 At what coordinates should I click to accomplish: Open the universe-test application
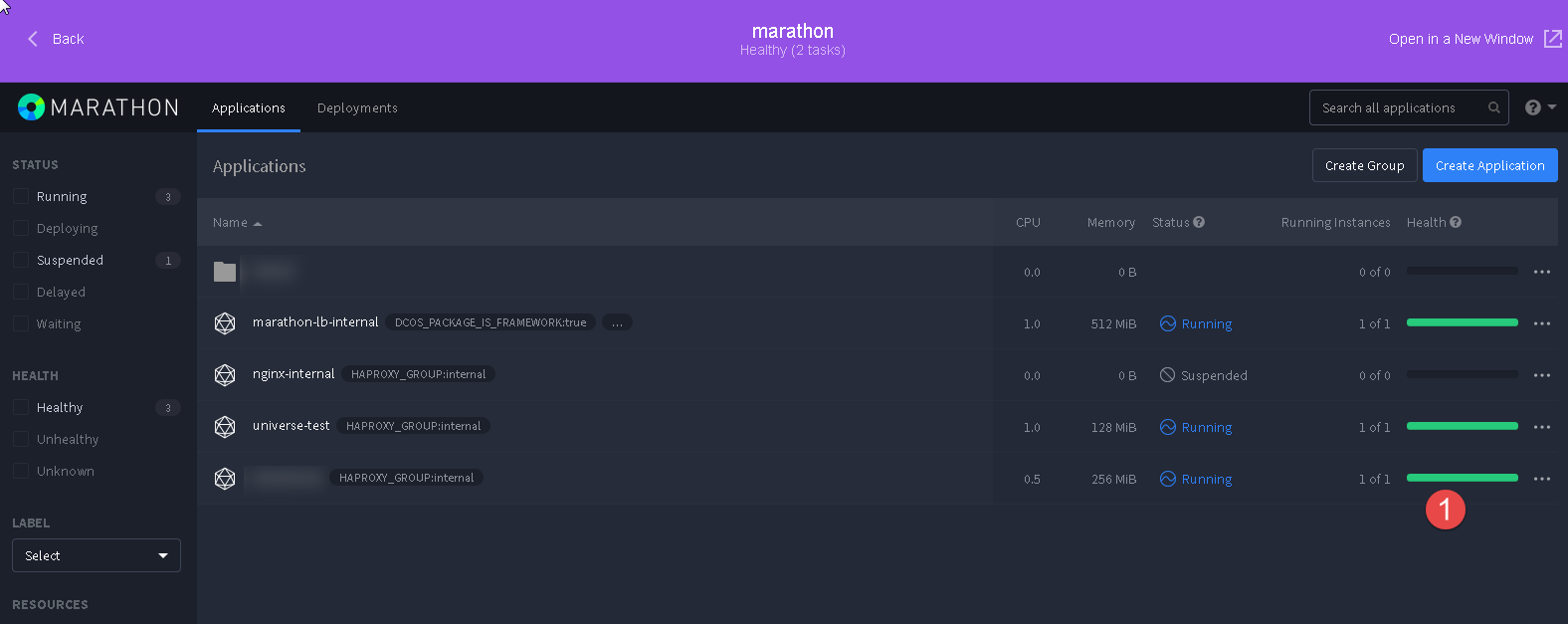click(291, 426)
